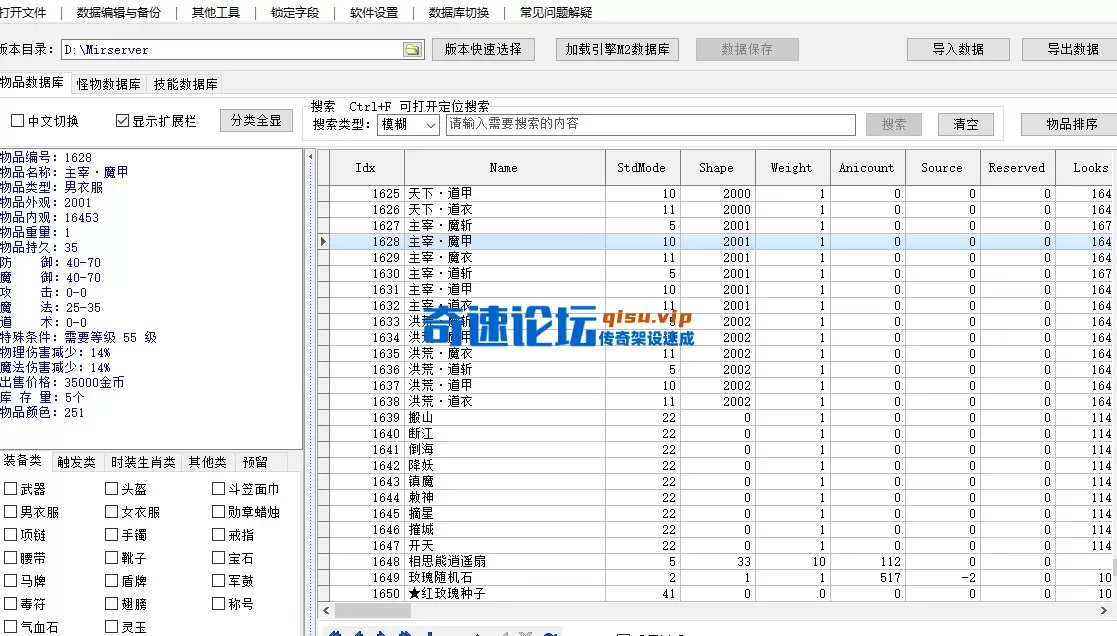Click the last-record navigation arrow icon
Image resolution: width=1117 pixels, height=636 pixels.
pyautogui.click(x=404, y=632)
